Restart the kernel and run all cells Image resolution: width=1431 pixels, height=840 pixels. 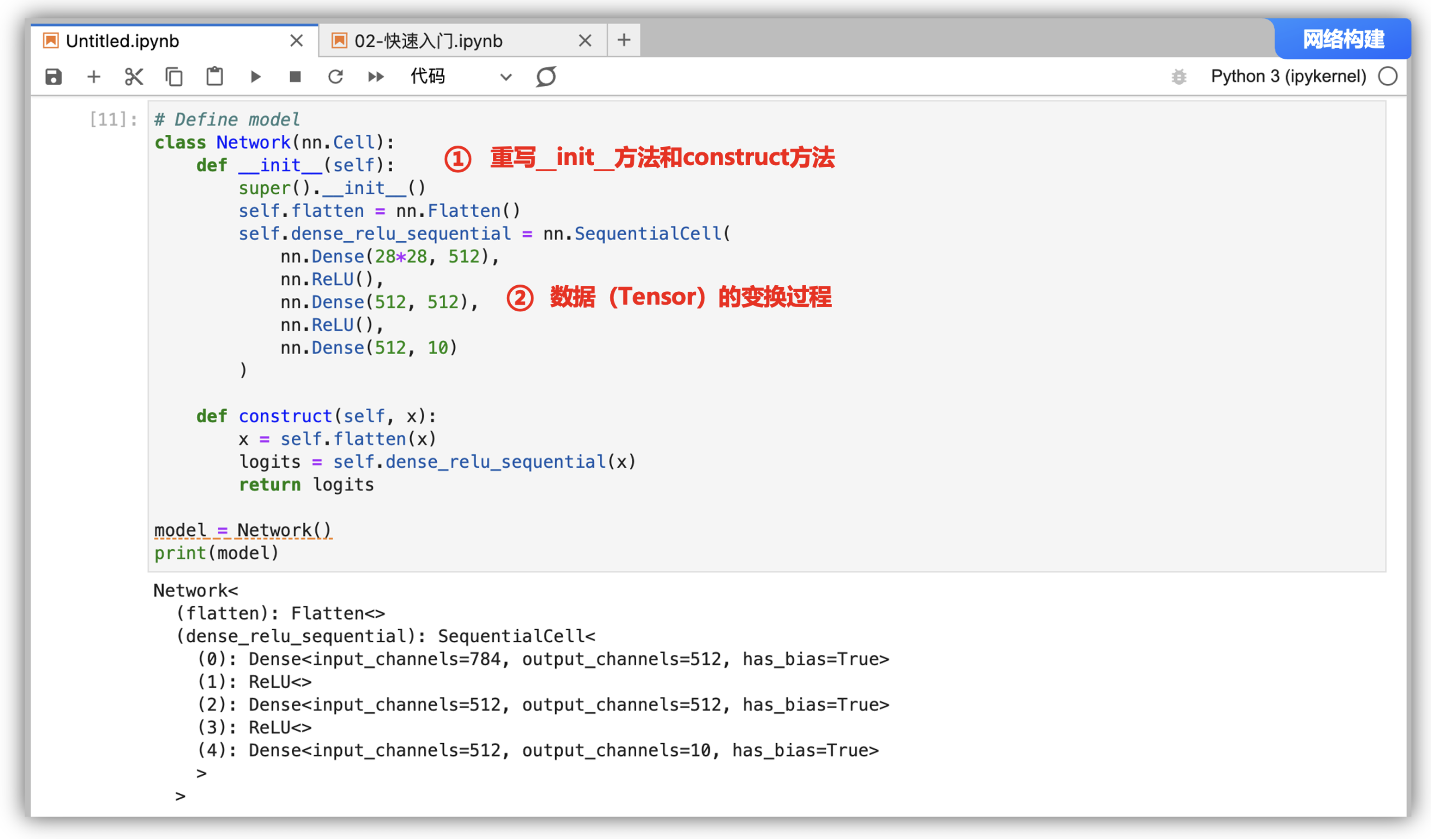point(376,77)
